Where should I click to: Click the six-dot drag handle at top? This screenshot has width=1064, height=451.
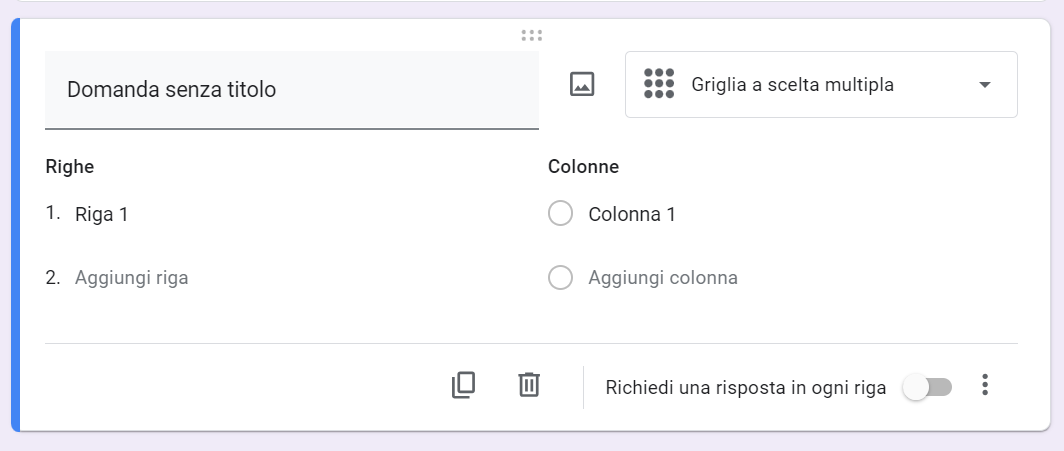tap(532, 36)
